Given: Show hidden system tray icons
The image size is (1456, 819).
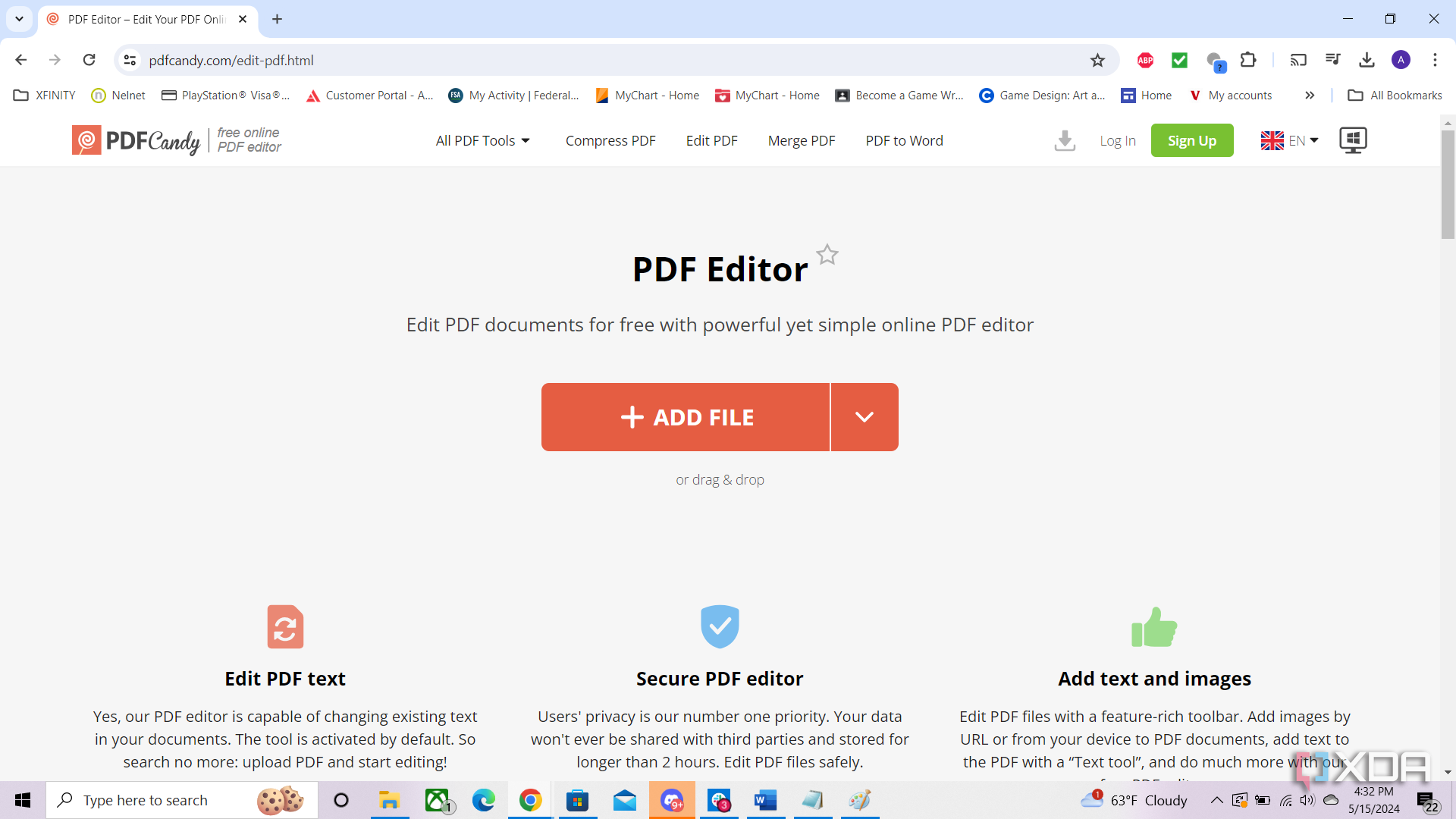Looking at the screenshot, I should pos(1216,800).
